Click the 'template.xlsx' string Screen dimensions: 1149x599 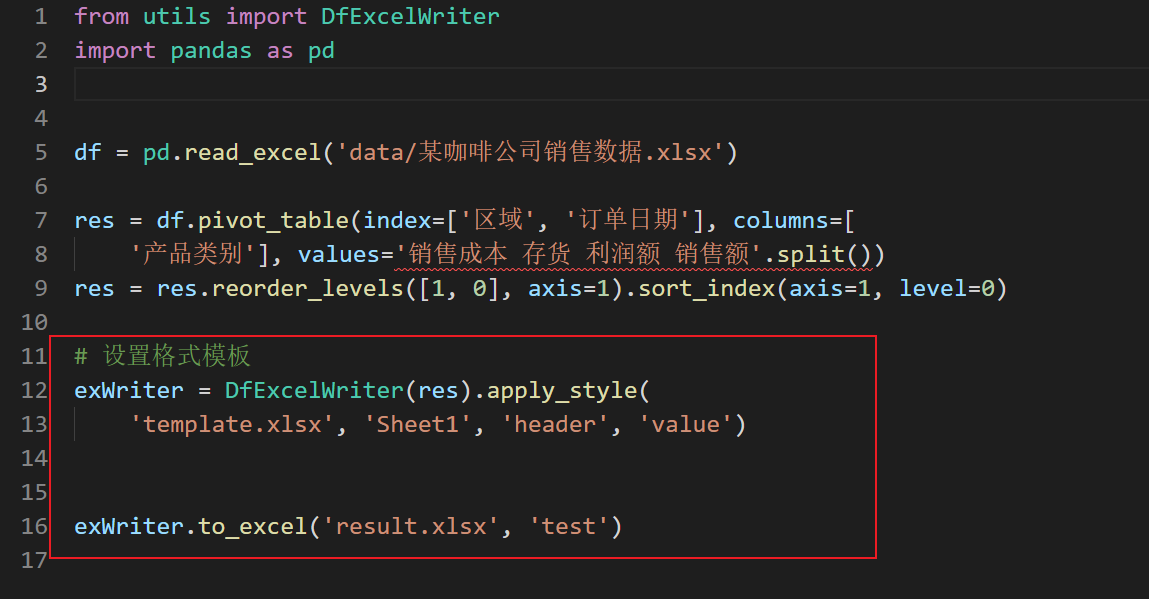tap(232, 424)
